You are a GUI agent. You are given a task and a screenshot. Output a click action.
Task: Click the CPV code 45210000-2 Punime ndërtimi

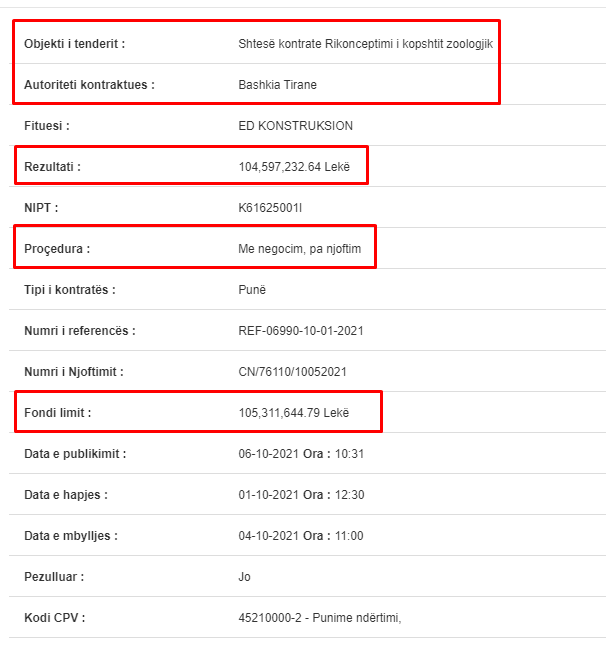320,618
